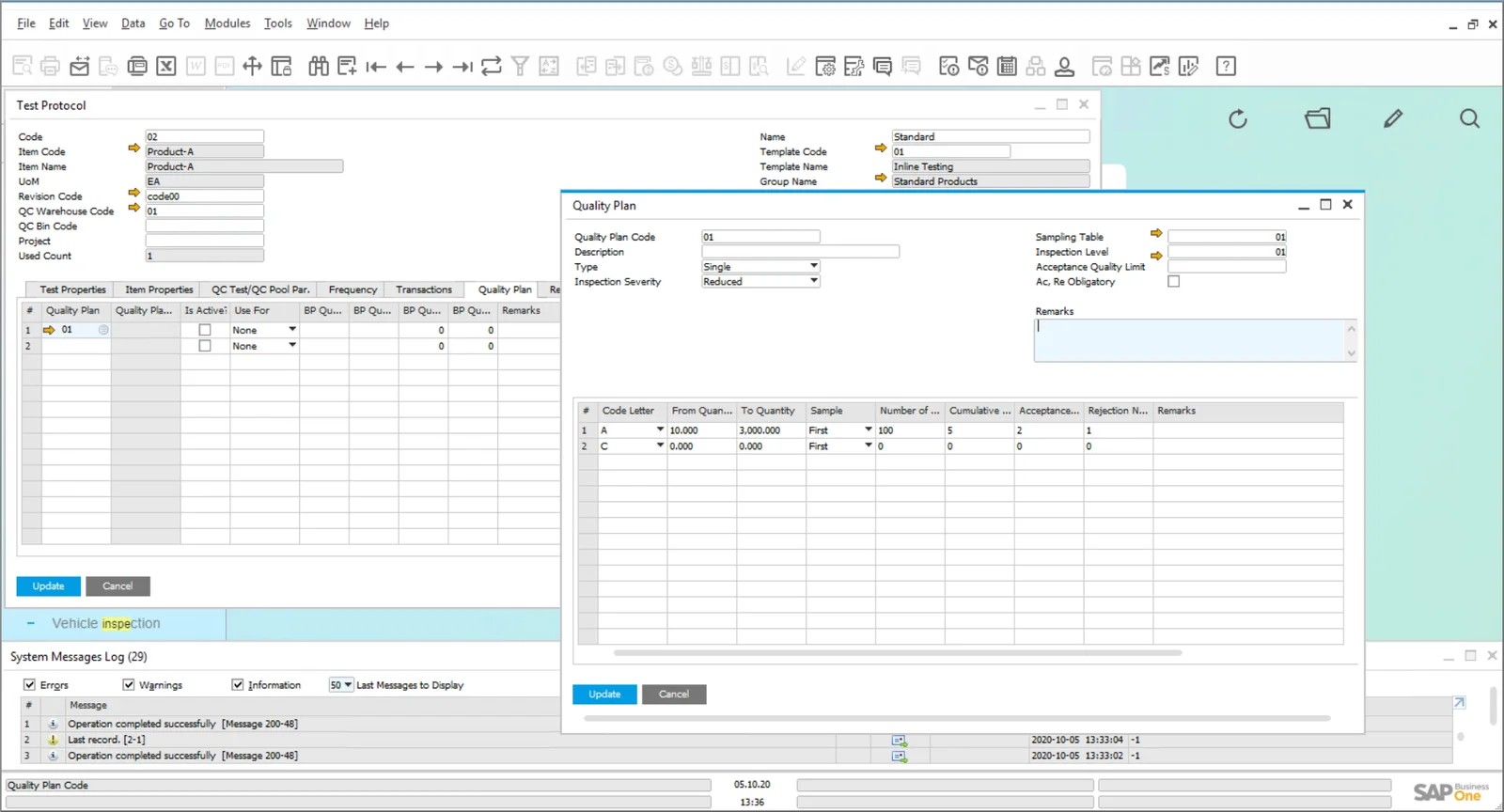
Task: Open the calendar toolbar icon
Action: tap(1007, 66)
